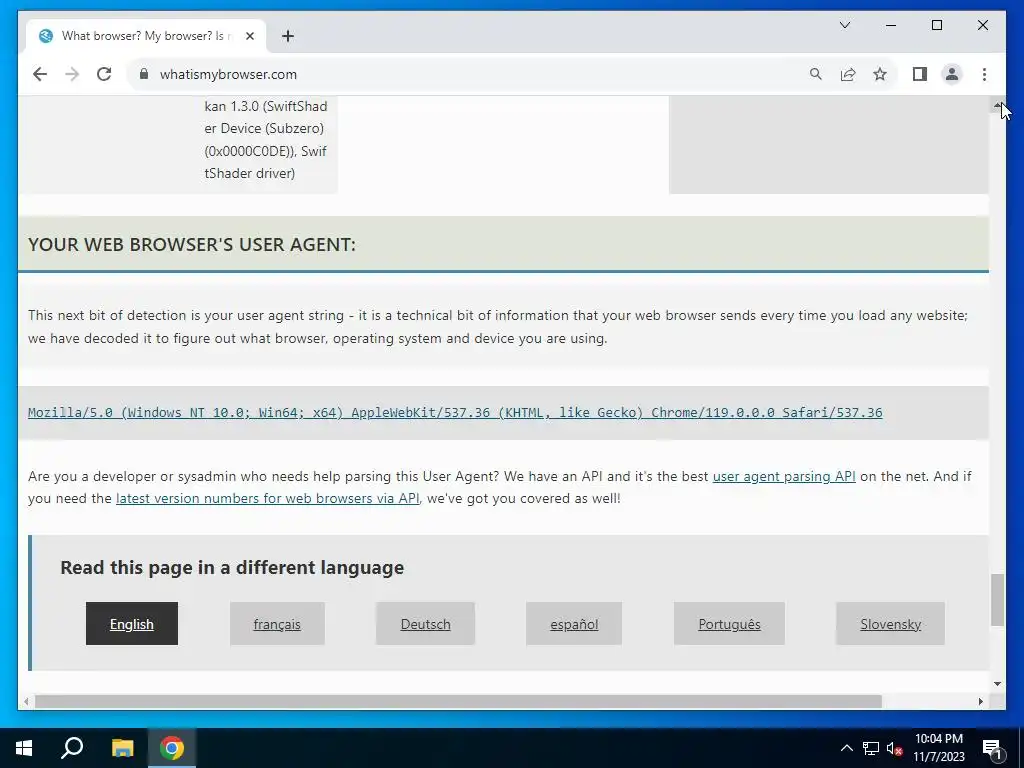Click the vertical scrollbar thumb

pos(997,600)
